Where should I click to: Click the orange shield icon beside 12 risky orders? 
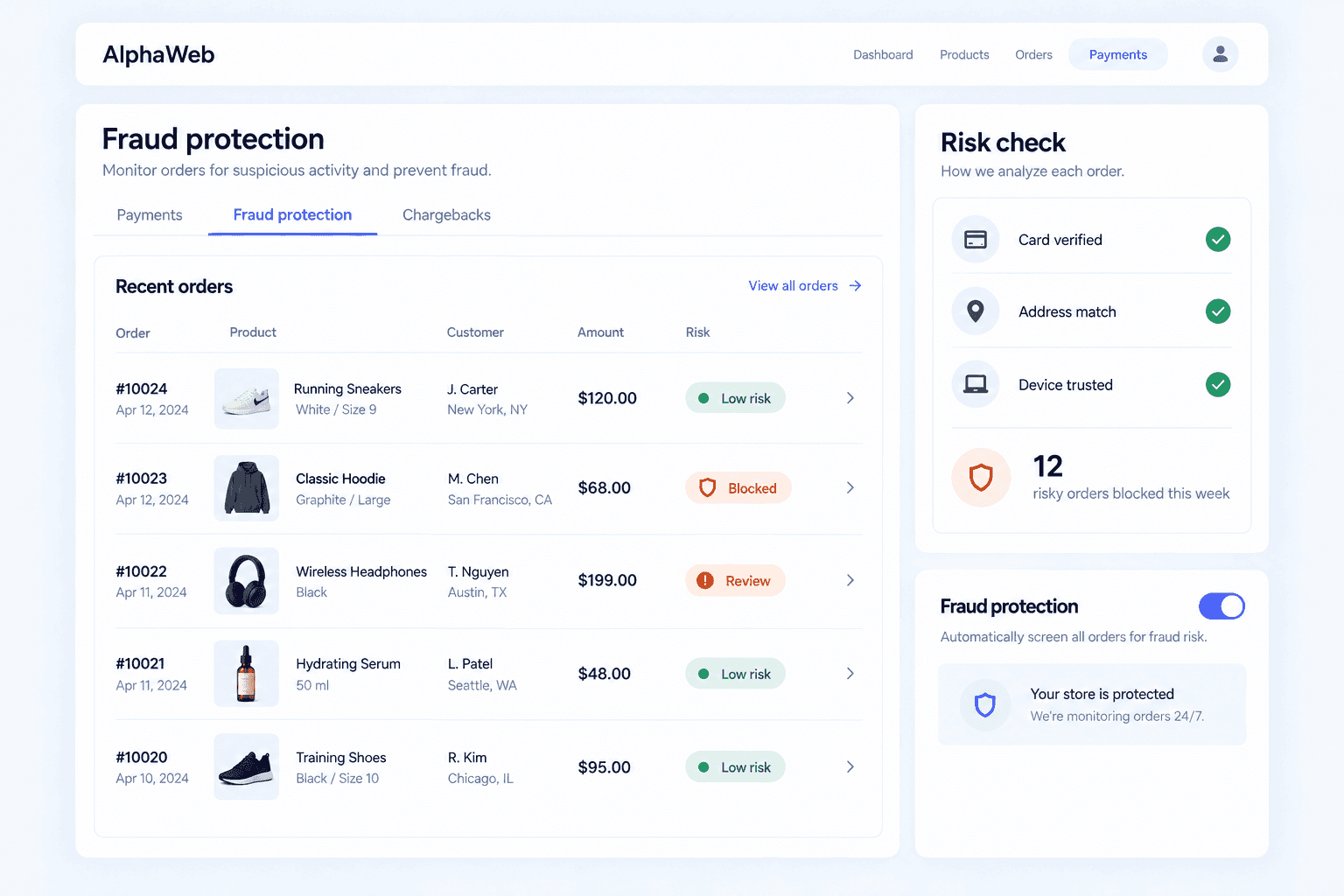981,478
